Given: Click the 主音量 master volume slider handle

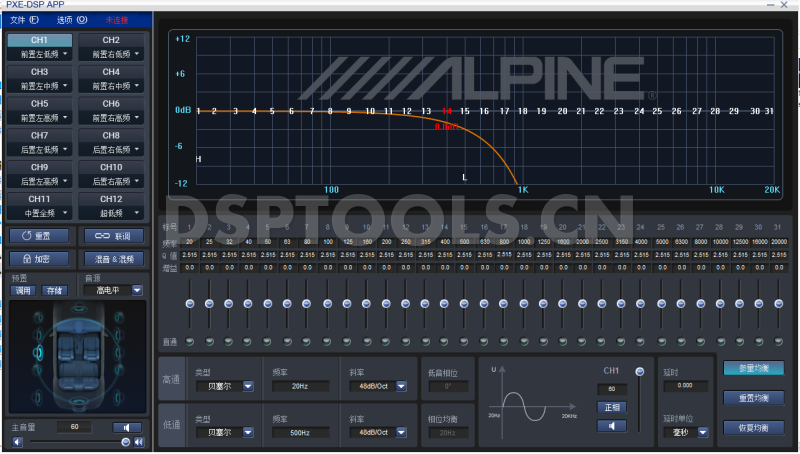Looking at the screenshot, I should [126, 442].
